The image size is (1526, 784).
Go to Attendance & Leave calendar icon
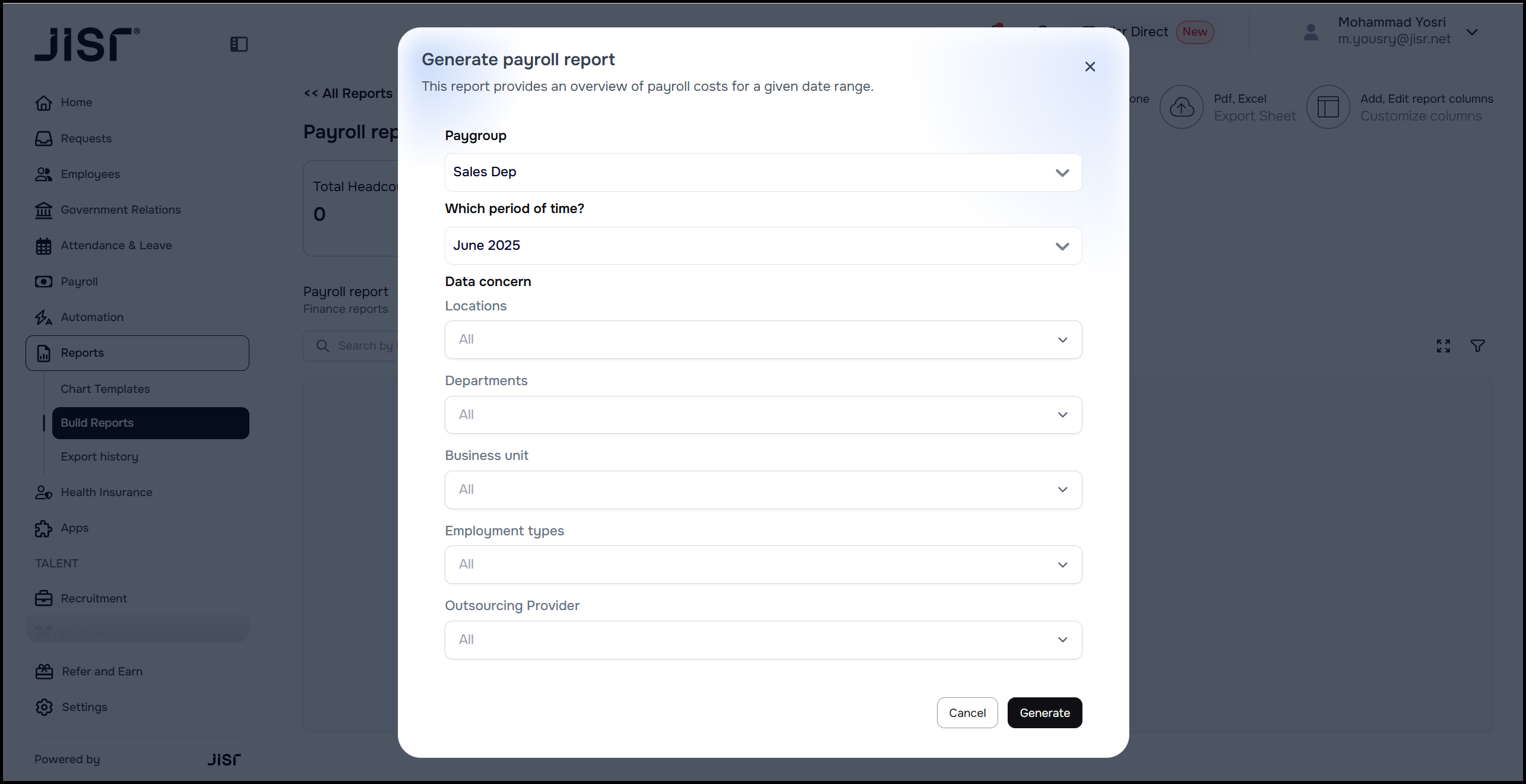pyautogui.click(x=44, y=246)
